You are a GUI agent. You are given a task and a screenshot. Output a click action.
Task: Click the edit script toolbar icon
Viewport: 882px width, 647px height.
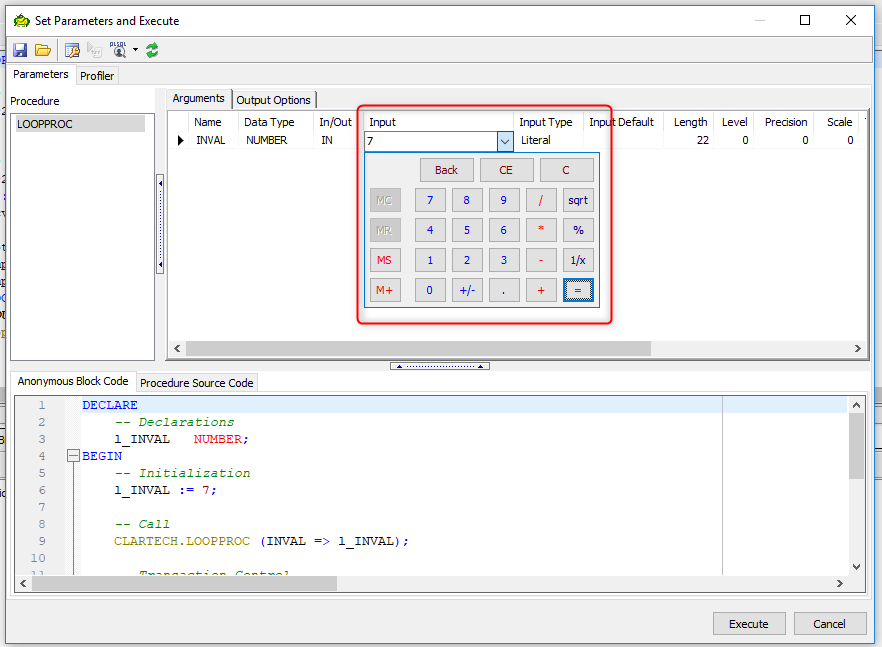[72, 50]
